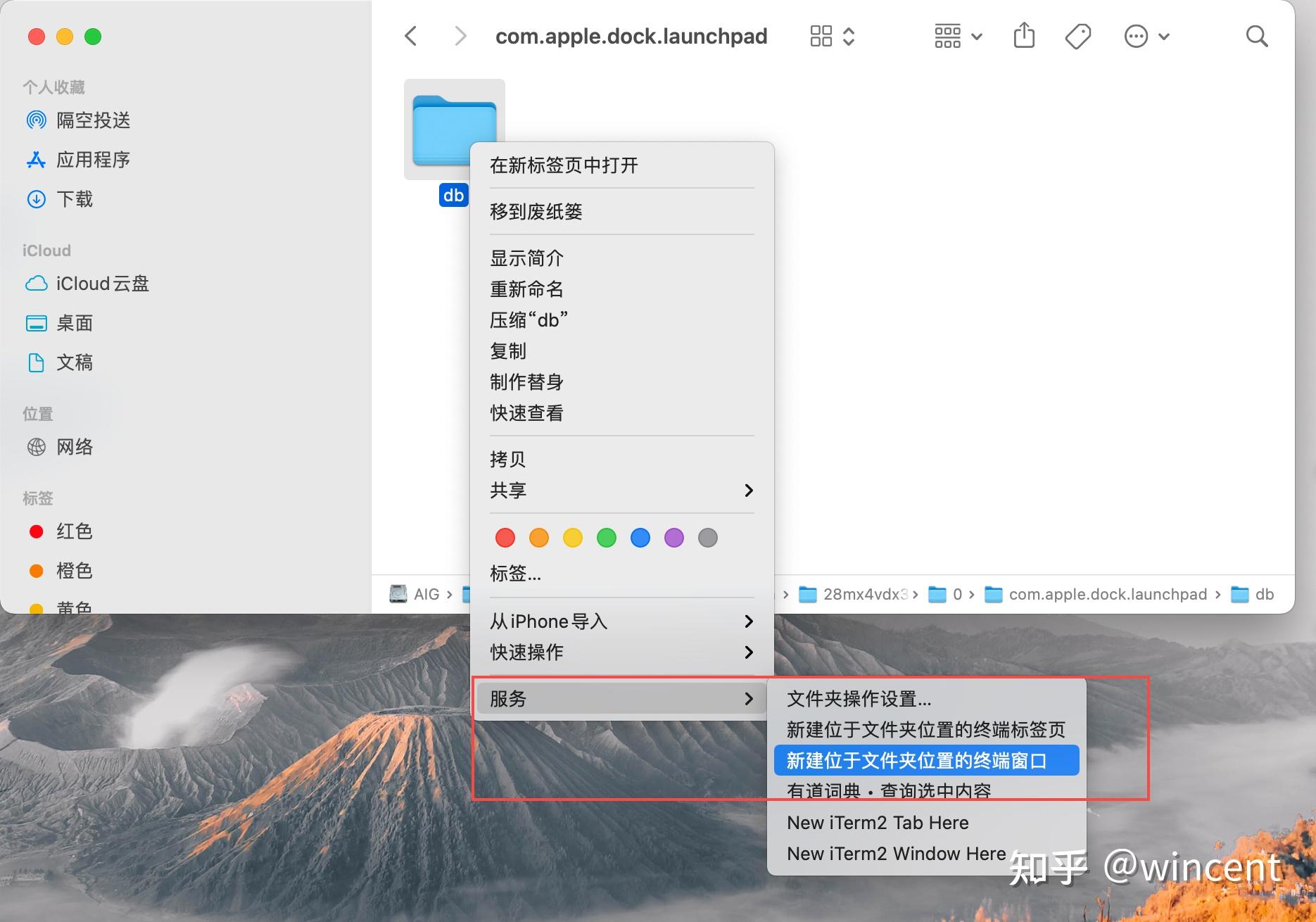The width and height of the screenshot is (1316, 922).
Task: Click the Tags icon in the toolbar
Action: click(x=1078, y=36)
